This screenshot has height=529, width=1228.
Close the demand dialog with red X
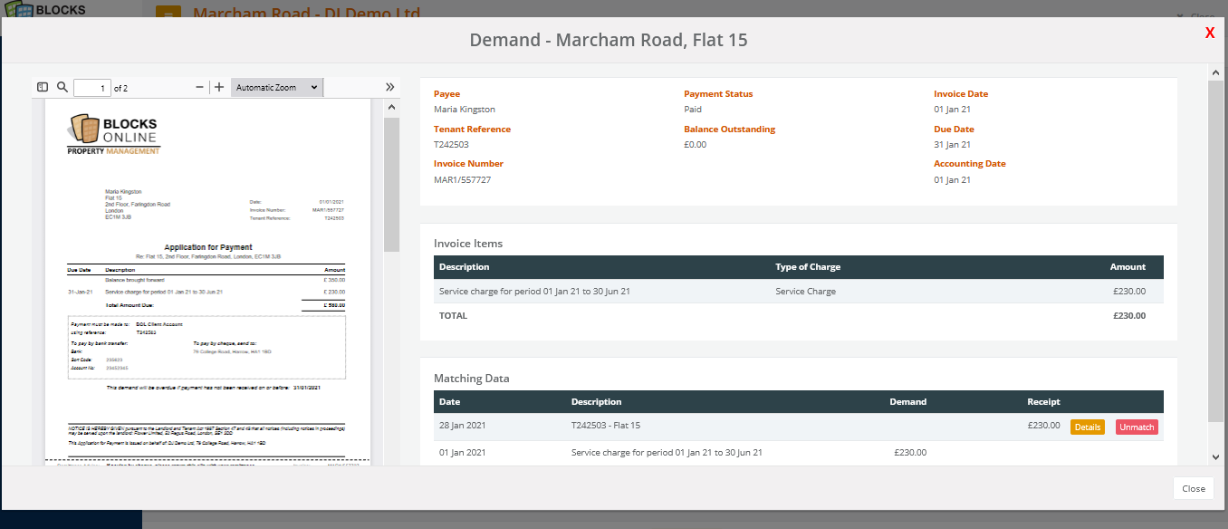1209,33
